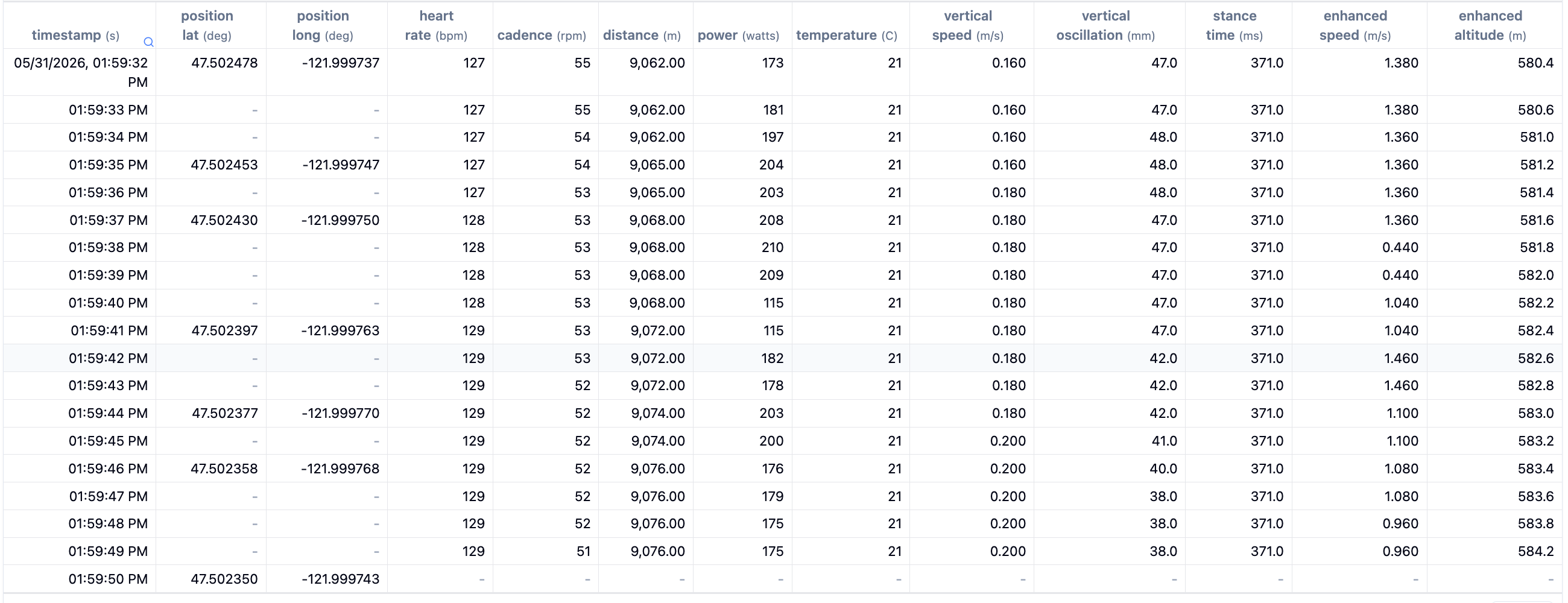Image resolution: width=1568 pixels, height=603 pixels.
Task: Click the position long column header
Action: coord(323,25)
